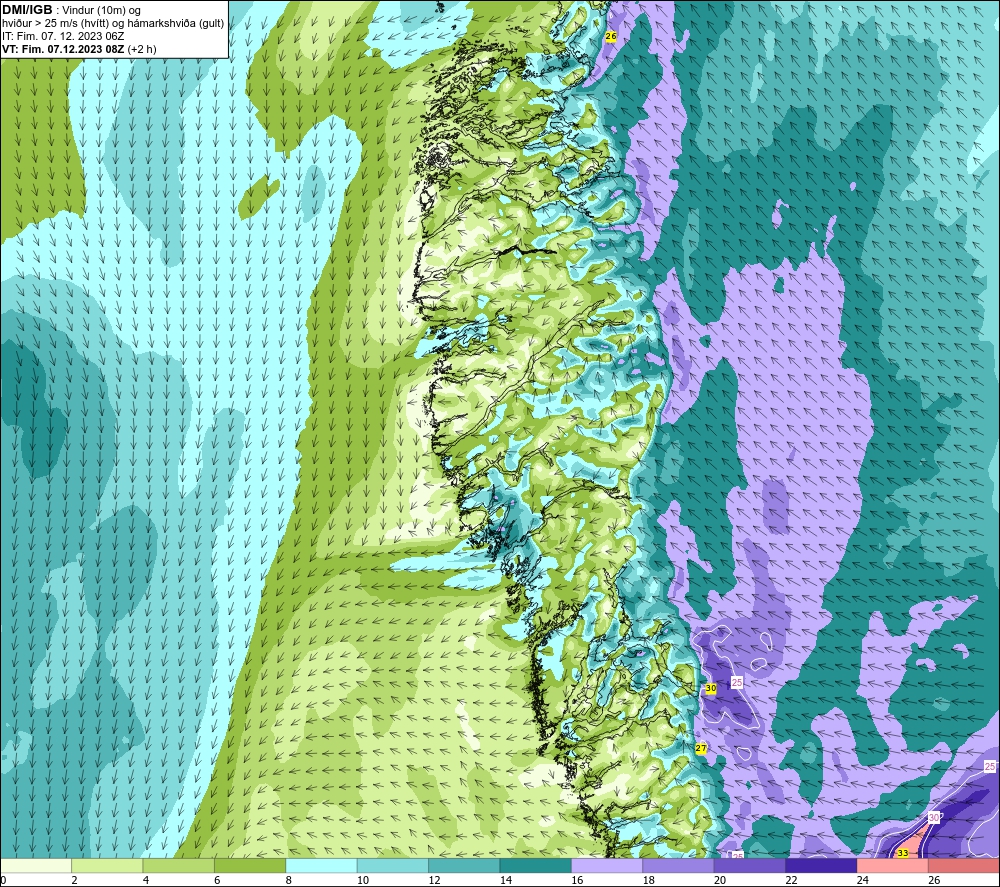Click the 2–4 m/s light green swatch

click(107, 865)
